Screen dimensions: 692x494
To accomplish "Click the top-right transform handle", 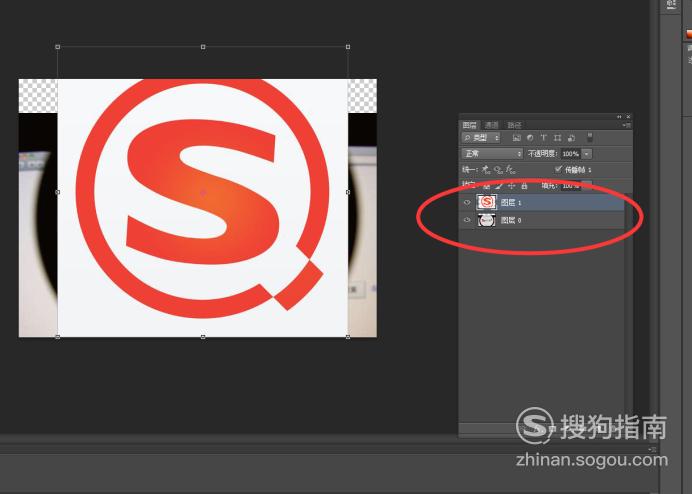I will click(x=348, y=46).
